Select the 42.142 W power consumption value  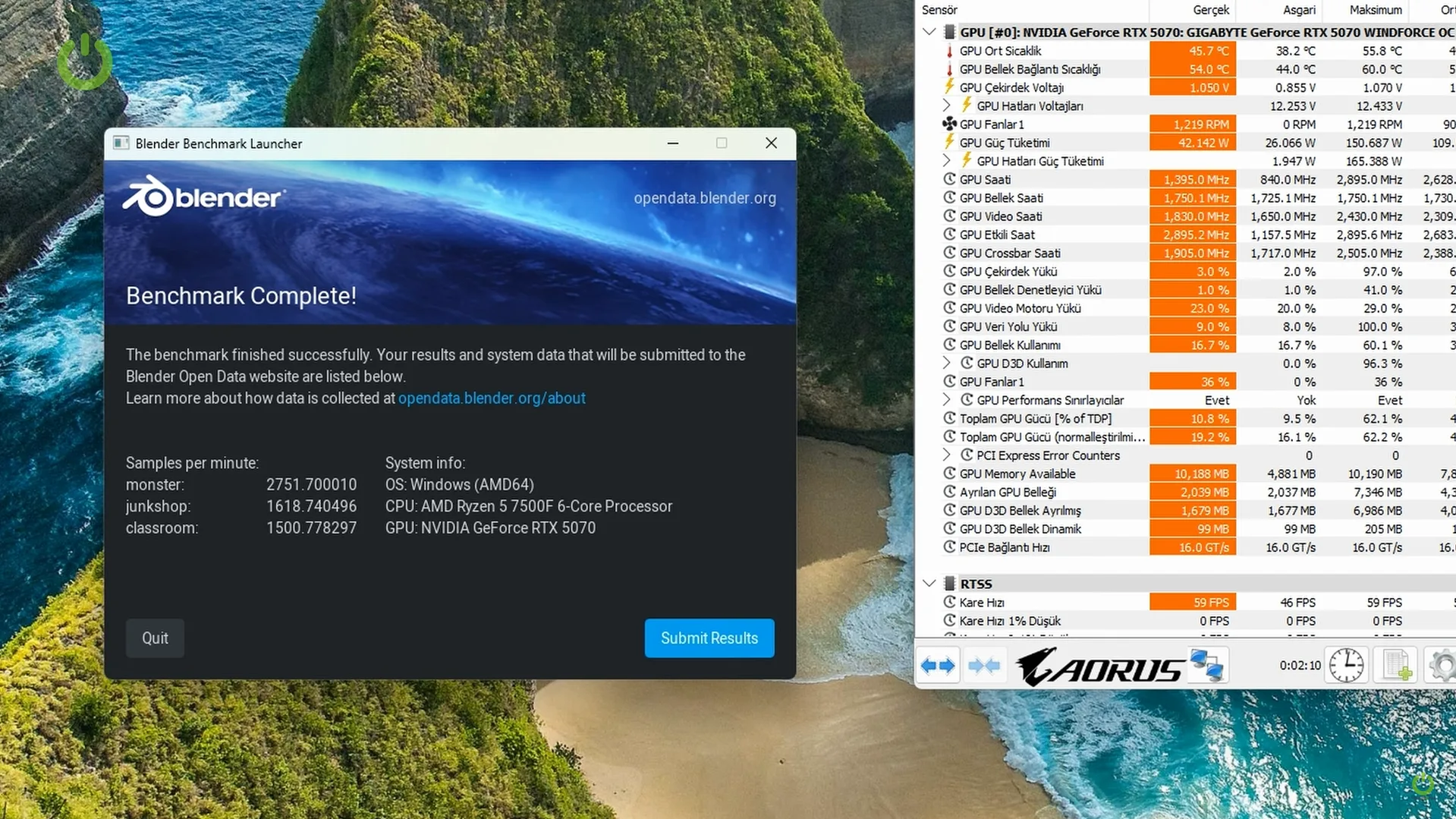click(1193, 143)
